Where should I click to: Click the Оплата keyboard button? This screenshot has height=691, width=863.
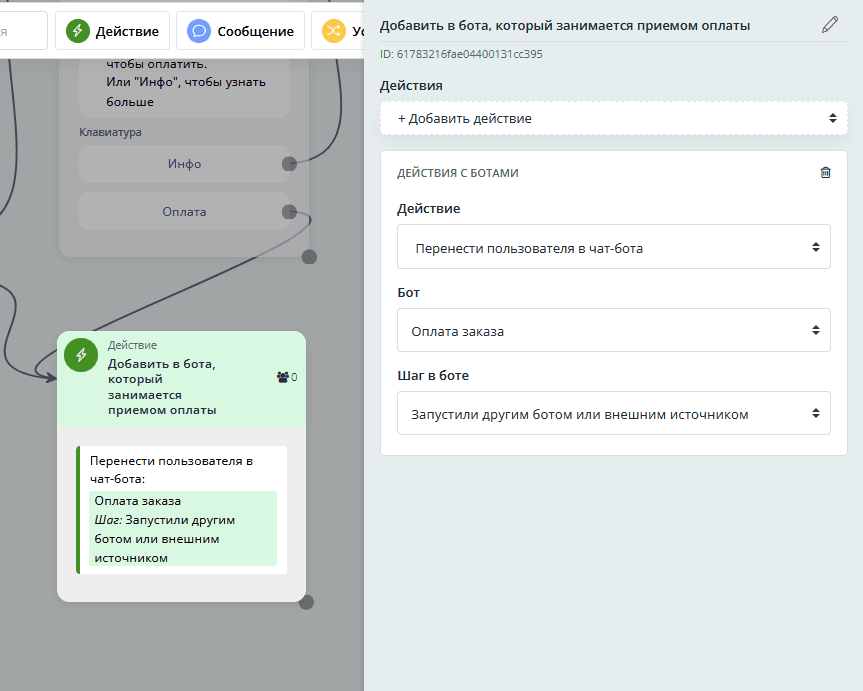pyautogui.click(x=184, y=212)
